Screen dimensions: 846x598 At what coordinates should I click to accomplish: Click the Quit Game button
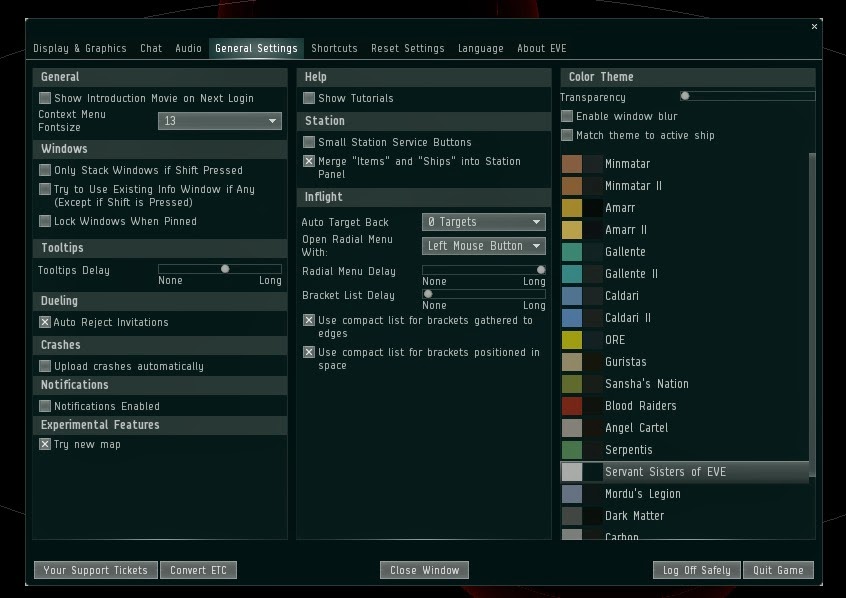coord(778,570)
